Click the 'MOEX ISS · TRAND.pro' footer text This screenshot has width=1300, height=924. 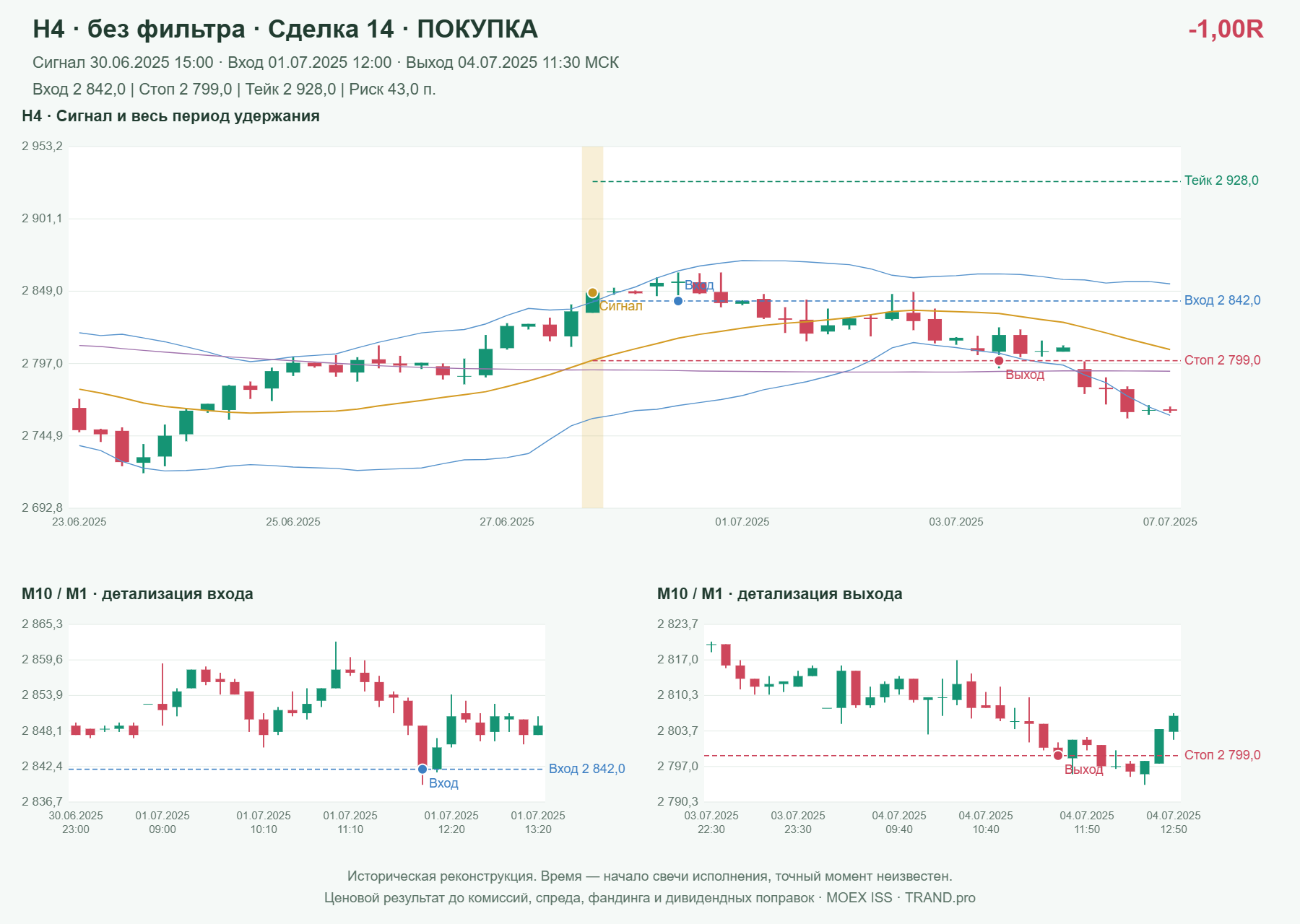pyautogui.click(x=901, y=898)
